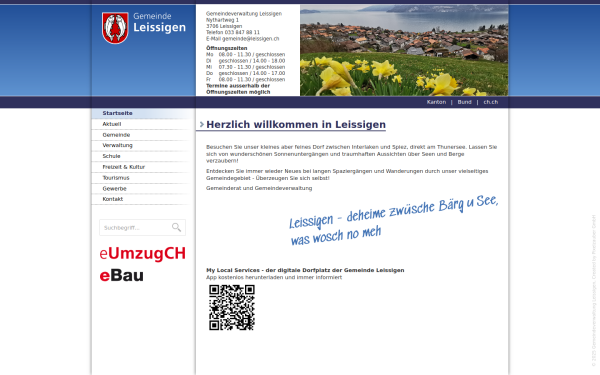Click the text Gemeinderat und Gemeindeverwaltung
Screen dimensions: 600x375
tap(259, 188)
